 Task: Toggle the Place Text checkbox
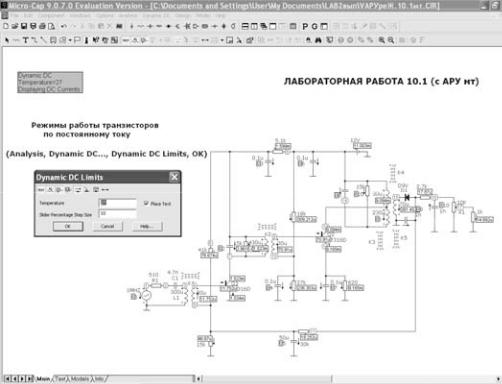click(146, 203)
